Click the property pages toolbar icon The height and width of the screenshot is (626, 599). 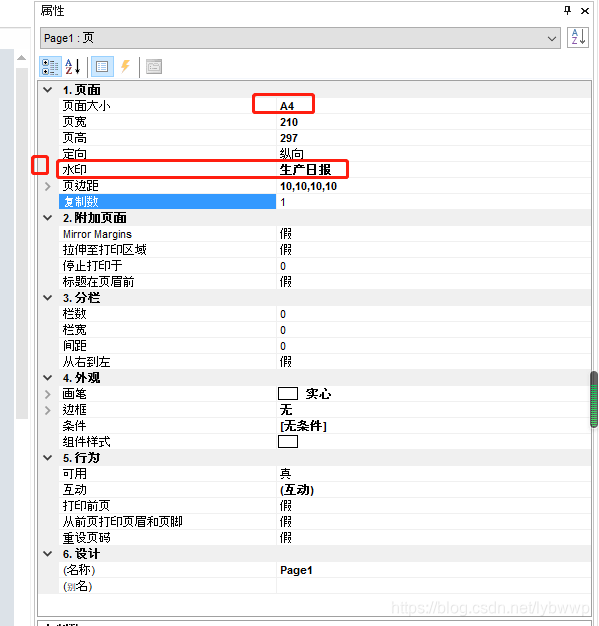coord(154,67)
